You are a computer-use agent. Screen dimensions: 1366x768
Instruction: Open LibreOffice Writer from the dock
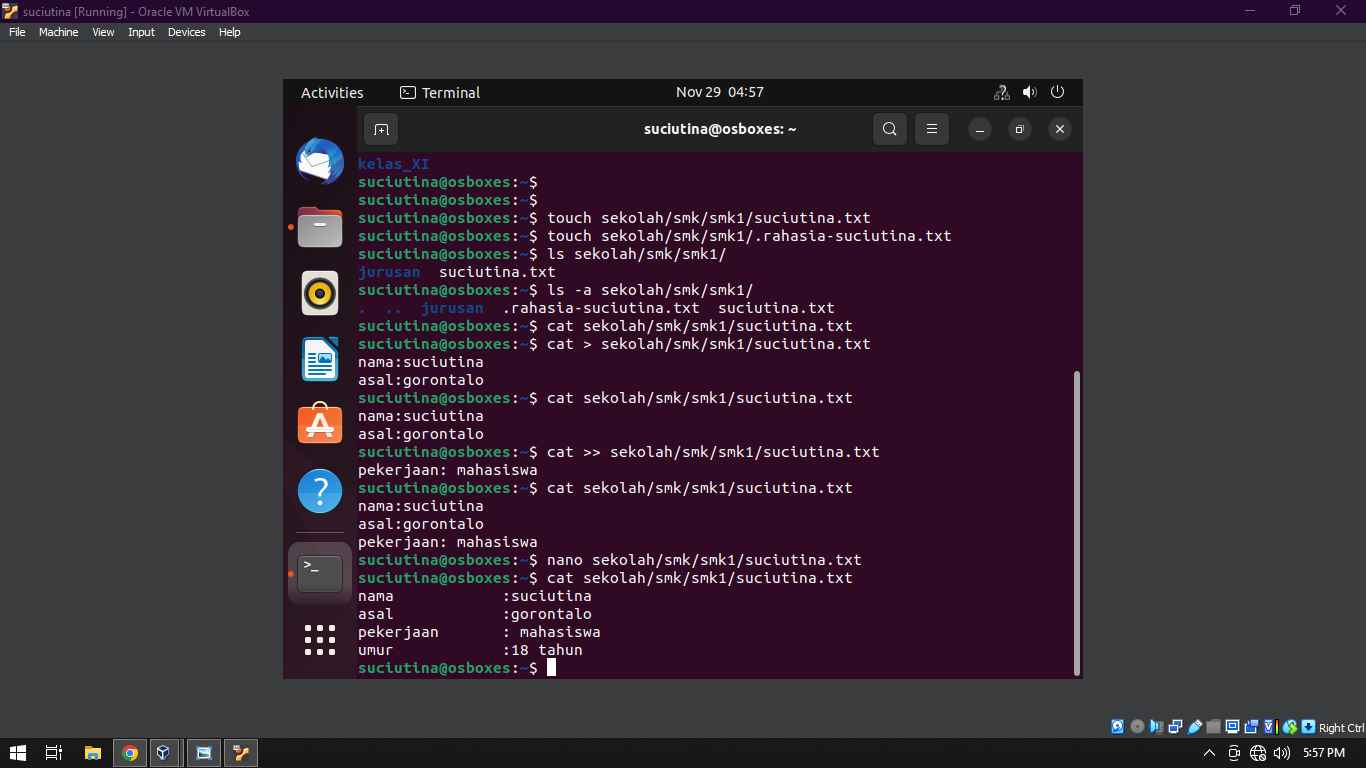pos(320,359)
